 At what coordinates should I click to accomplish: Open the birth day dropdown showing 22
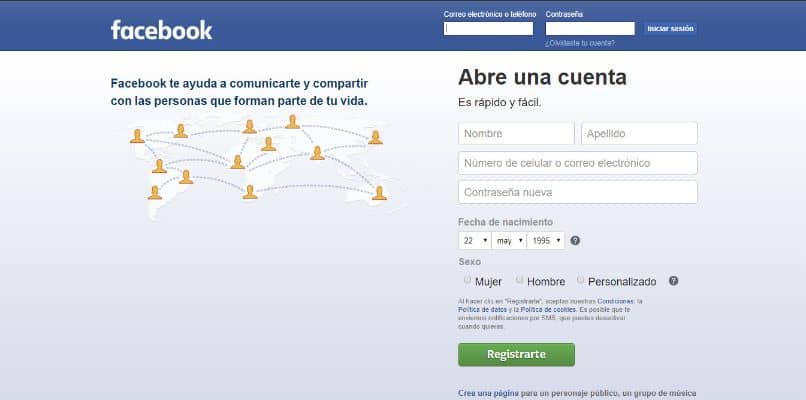pos(474,240)
